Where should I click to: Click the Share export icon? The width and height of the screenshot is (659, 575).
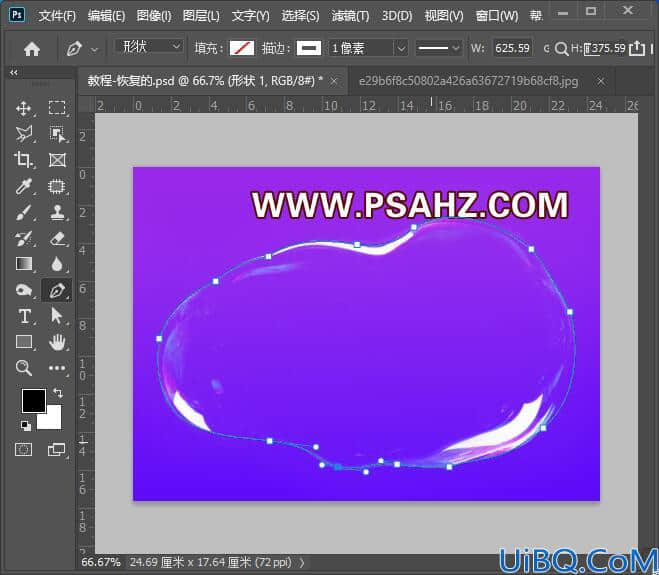[637, 48]
